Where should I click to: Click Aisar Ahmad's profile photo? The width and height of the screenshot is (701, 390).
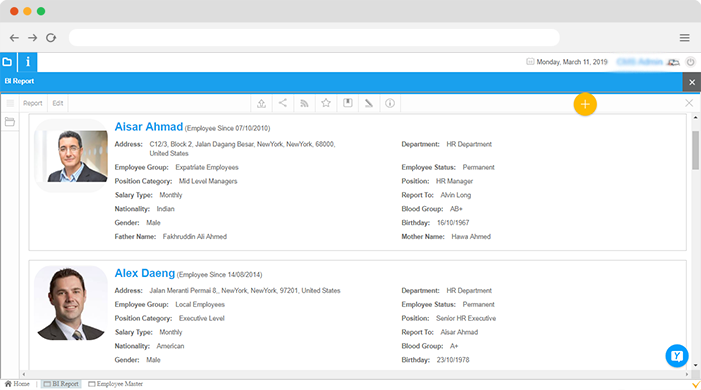pos(71,156)
